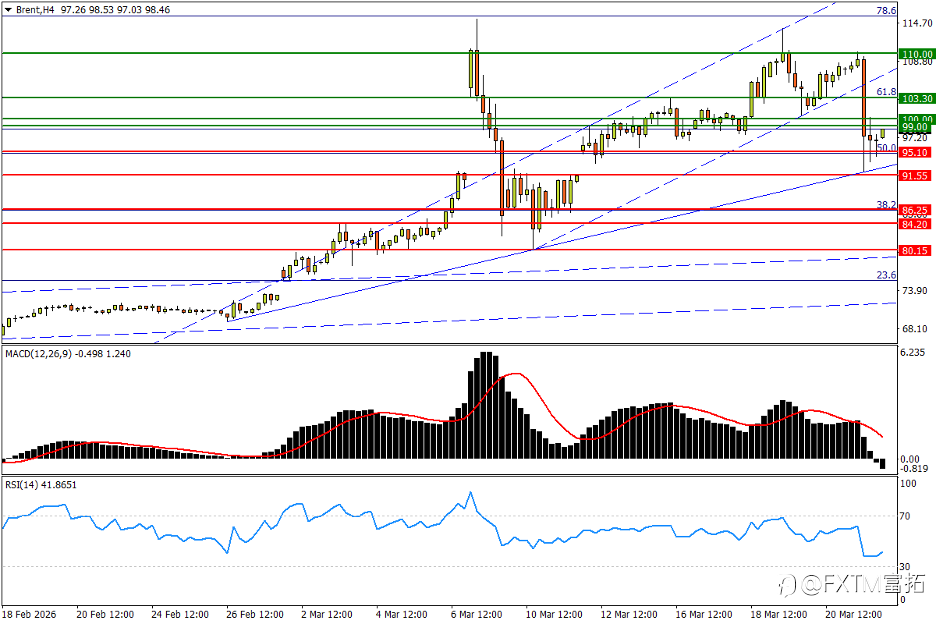Select the 16 Mar 12:00 time label
Image resolution: width=936 pixels, height=624 pixels.
coord(704,614)
